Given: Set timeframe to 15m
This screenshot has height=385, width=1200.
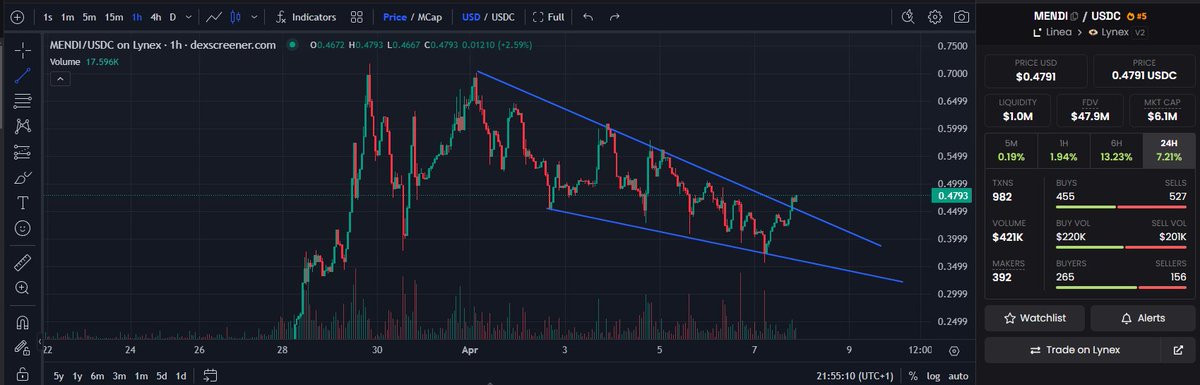Looking at the screenshot, I should point(114,17).
